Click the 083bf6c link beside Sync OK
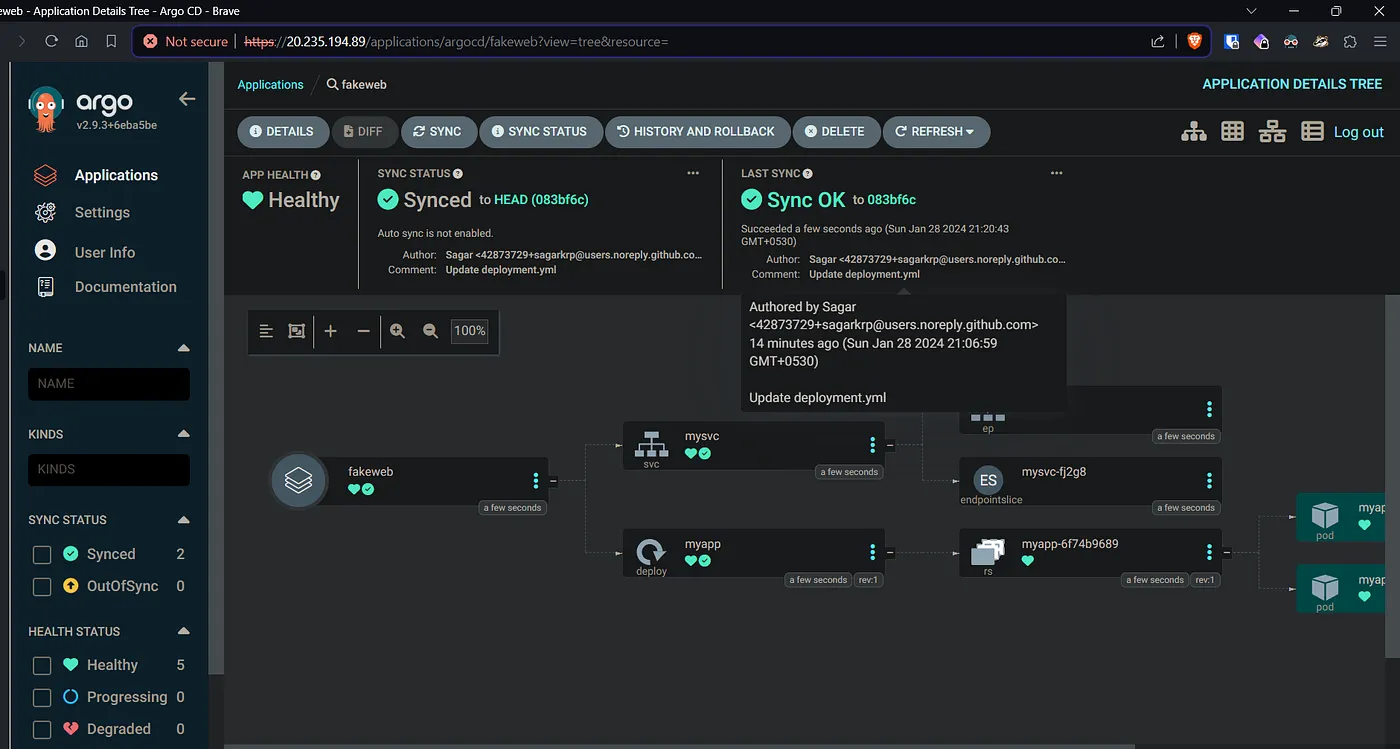This screenshot has width=1400, height=749. [892, 200]
